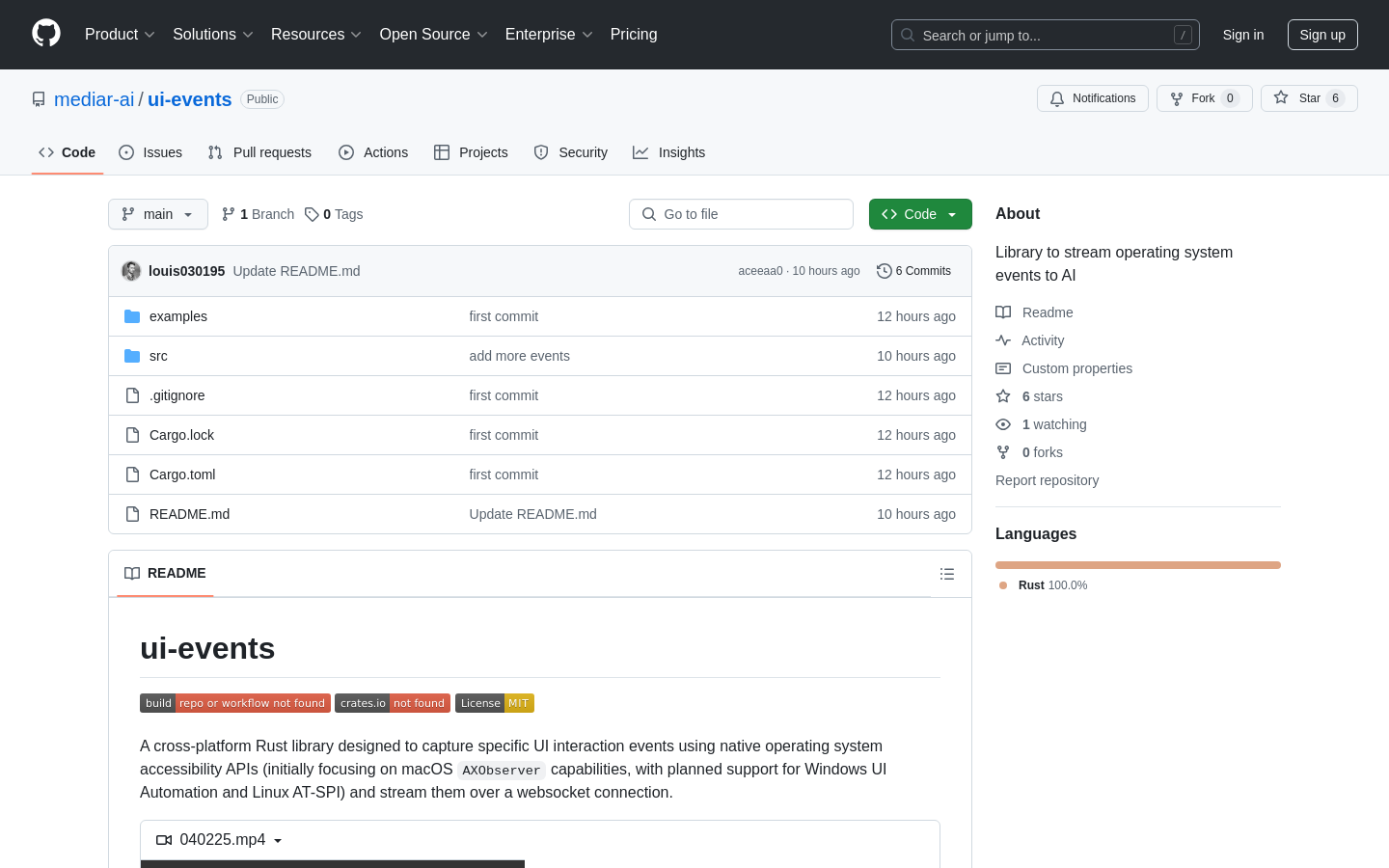Click the louis030195 author name
The width and height of the screenshot is (1389, 868).
(x=186, y=271)
